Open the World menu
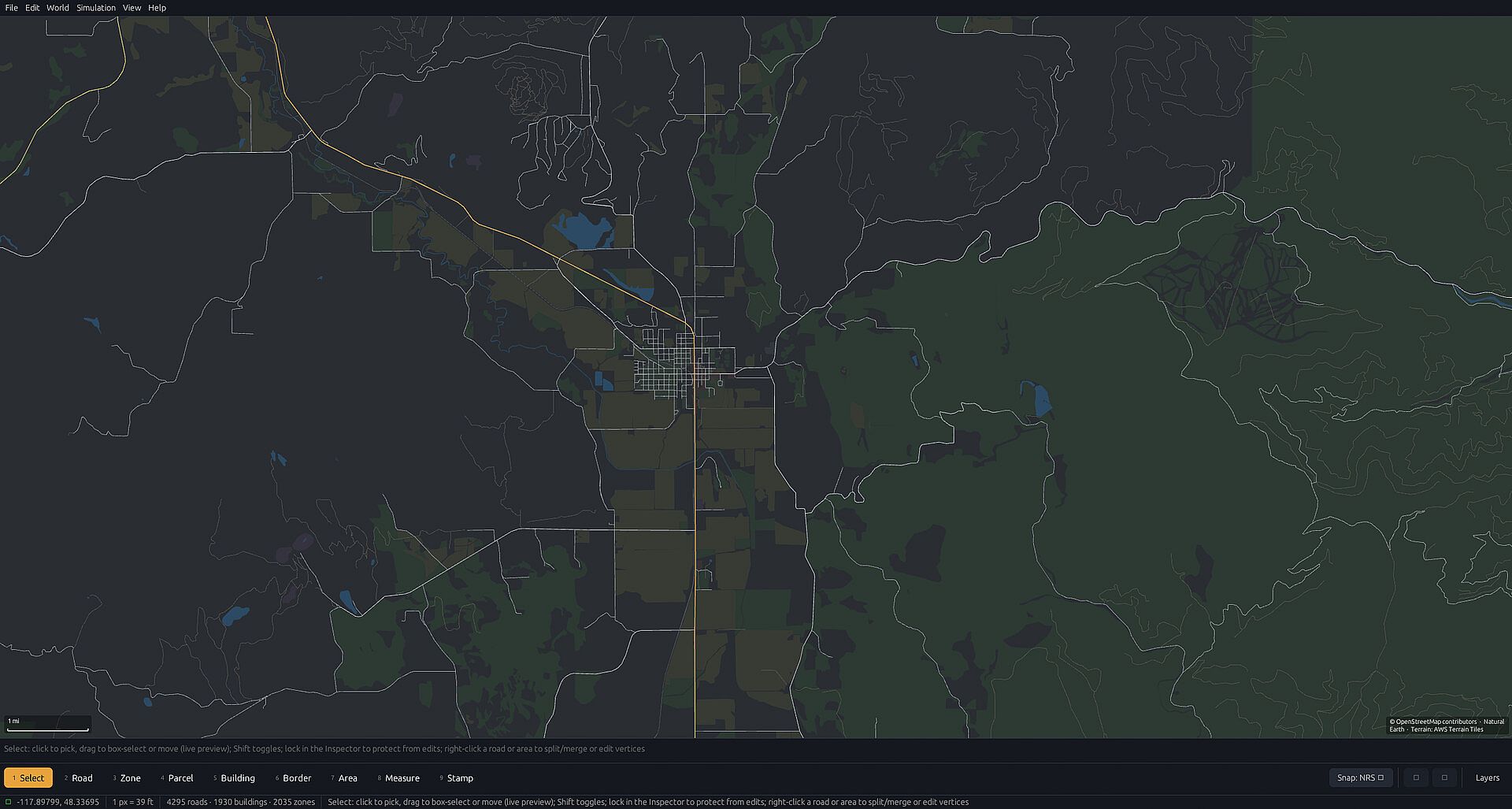Screen dimensions: 1512x809 tap(57, 8)
